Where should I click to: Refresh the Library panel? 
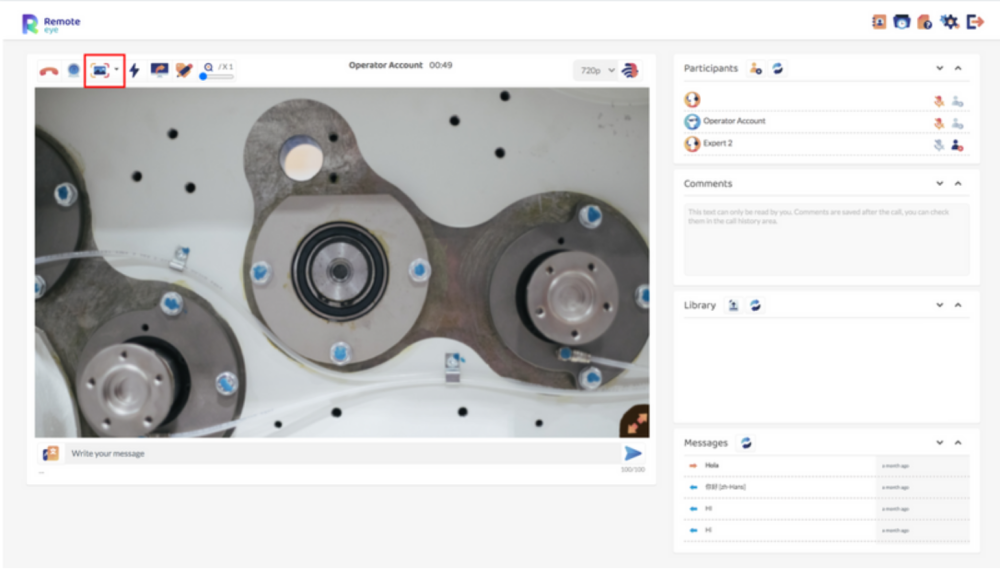755,305
